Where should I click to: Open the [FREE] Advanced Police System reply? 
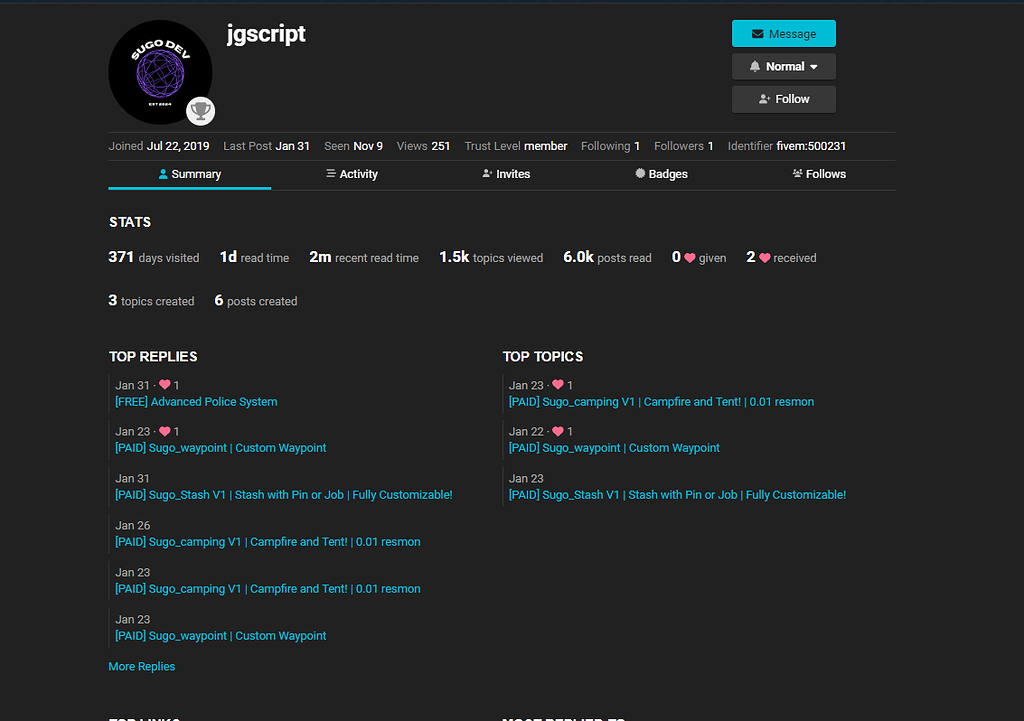(196, 402)
